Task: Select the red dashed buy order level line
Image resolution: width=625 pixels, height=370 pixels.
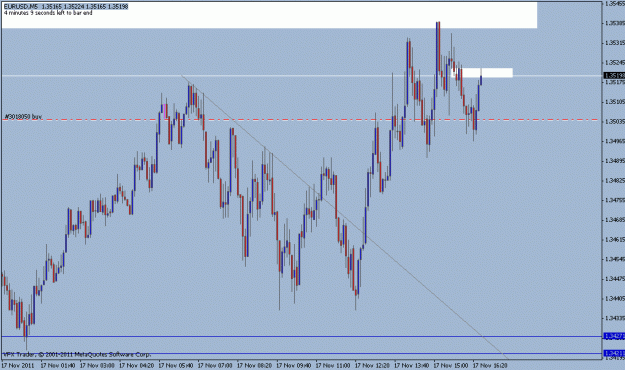Action: point(301,120)
